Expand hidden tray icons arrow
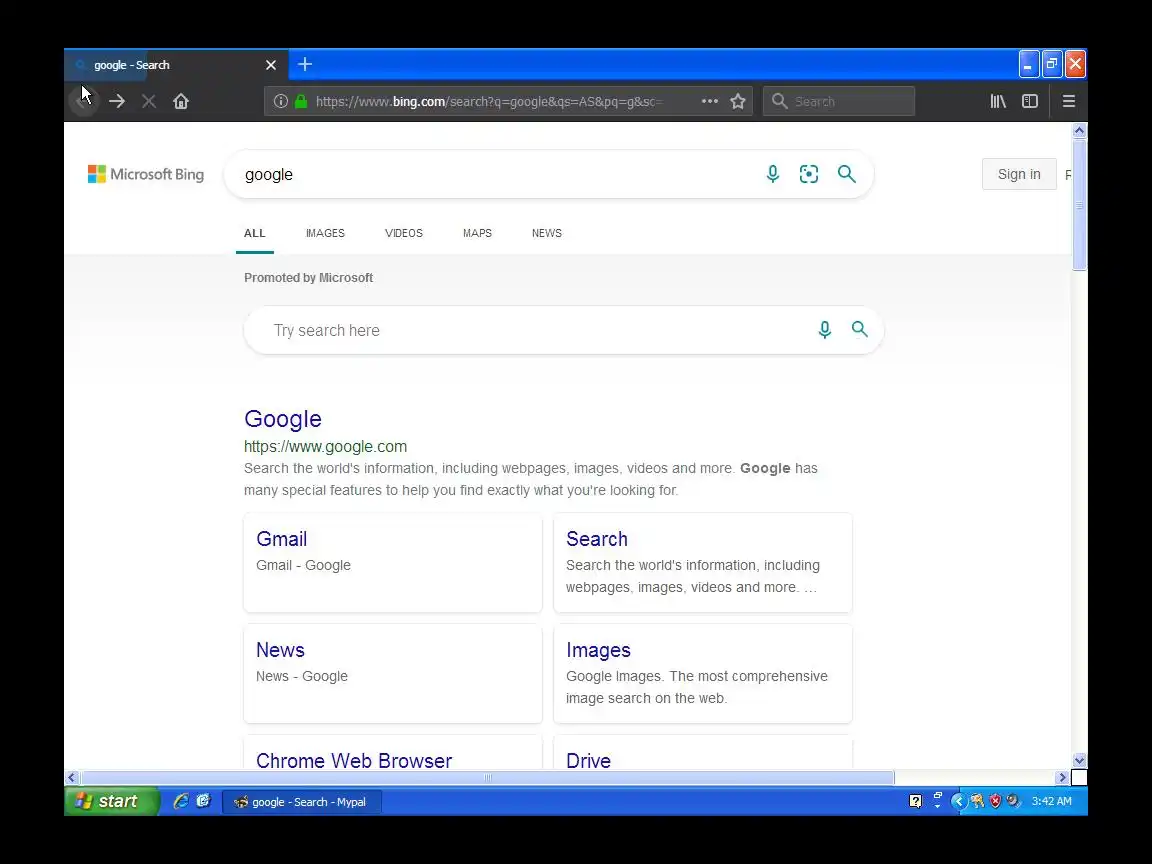1152x864 pixels. pyautogui.click(x=958, y=801)
